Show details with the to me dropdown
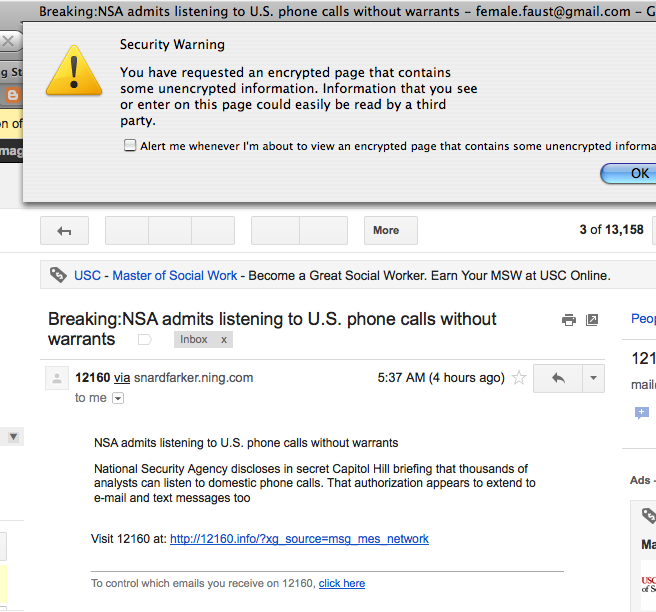This screenshot has width=656, height=612. [x=118, y=398]
